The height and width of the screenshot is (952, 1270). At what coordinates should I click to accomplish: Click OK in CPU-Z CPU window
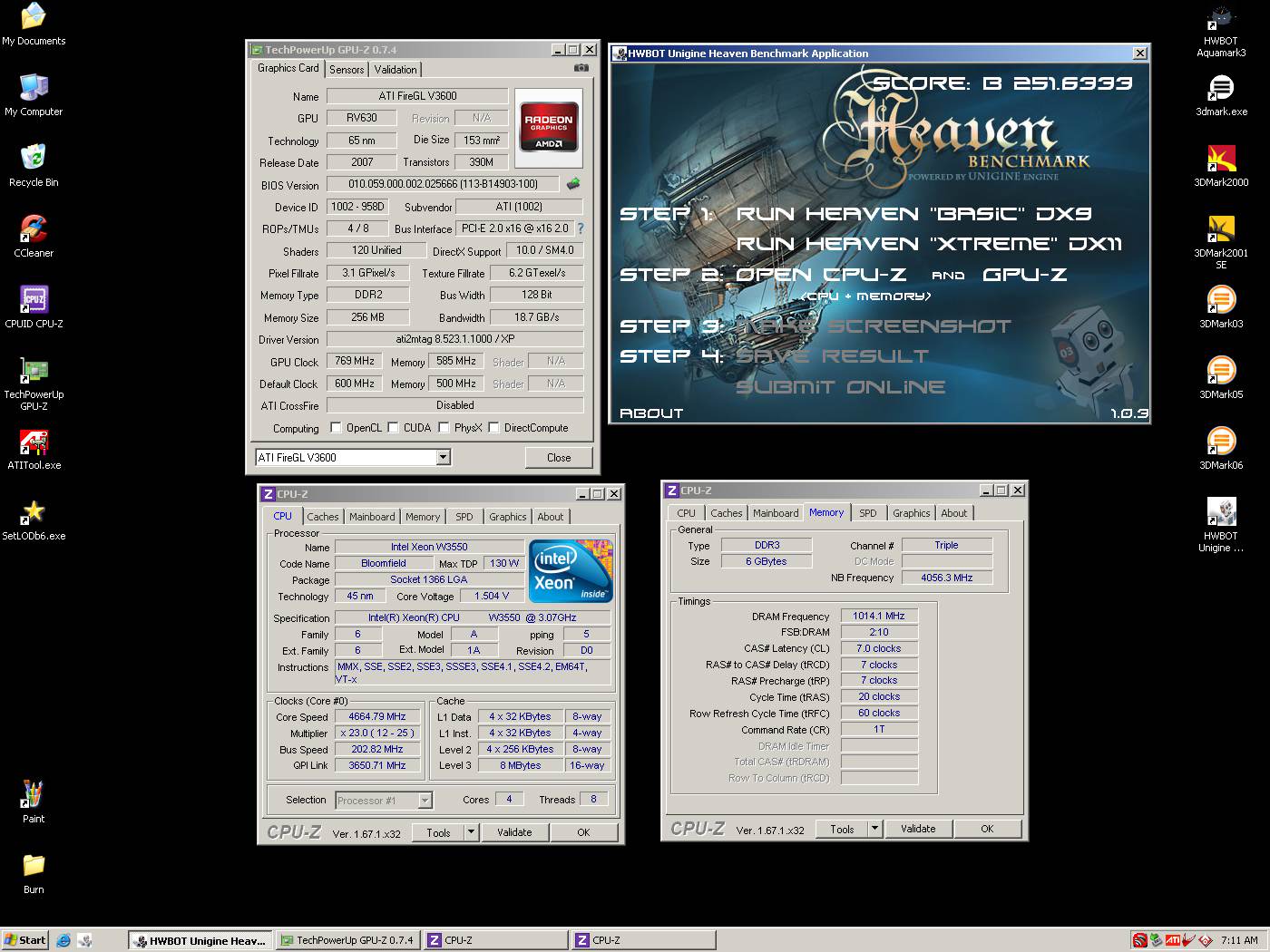tap(583, 832)
